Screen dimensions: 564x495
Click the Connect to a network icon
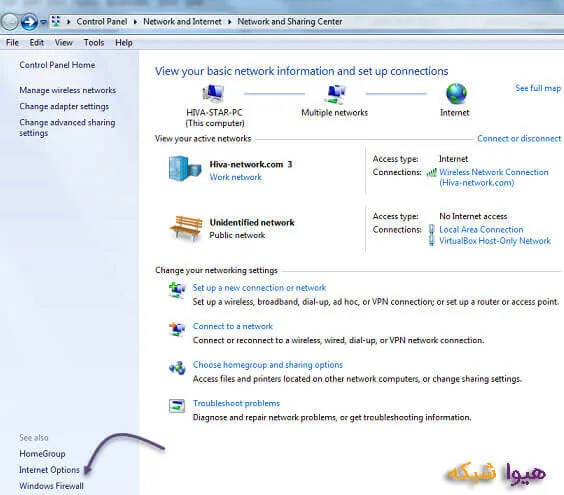[x=177, y=328]
